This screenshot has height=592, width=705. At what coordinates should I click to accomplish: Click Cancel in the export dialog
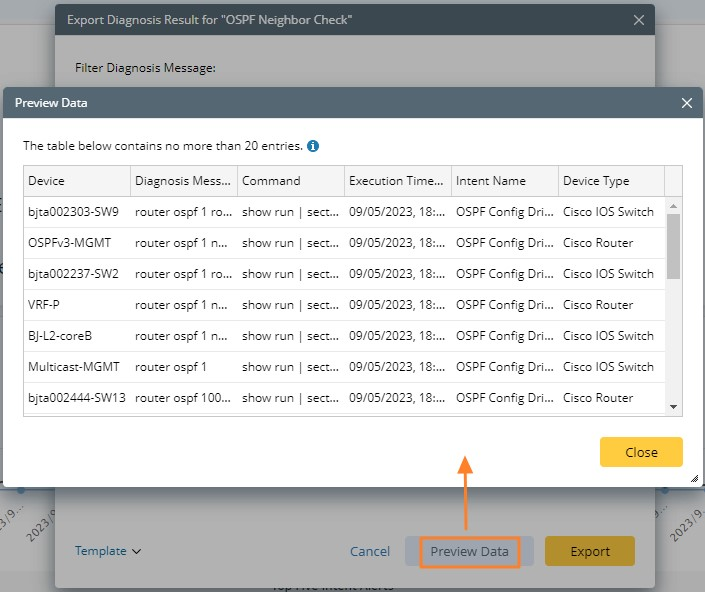point(370,551)
